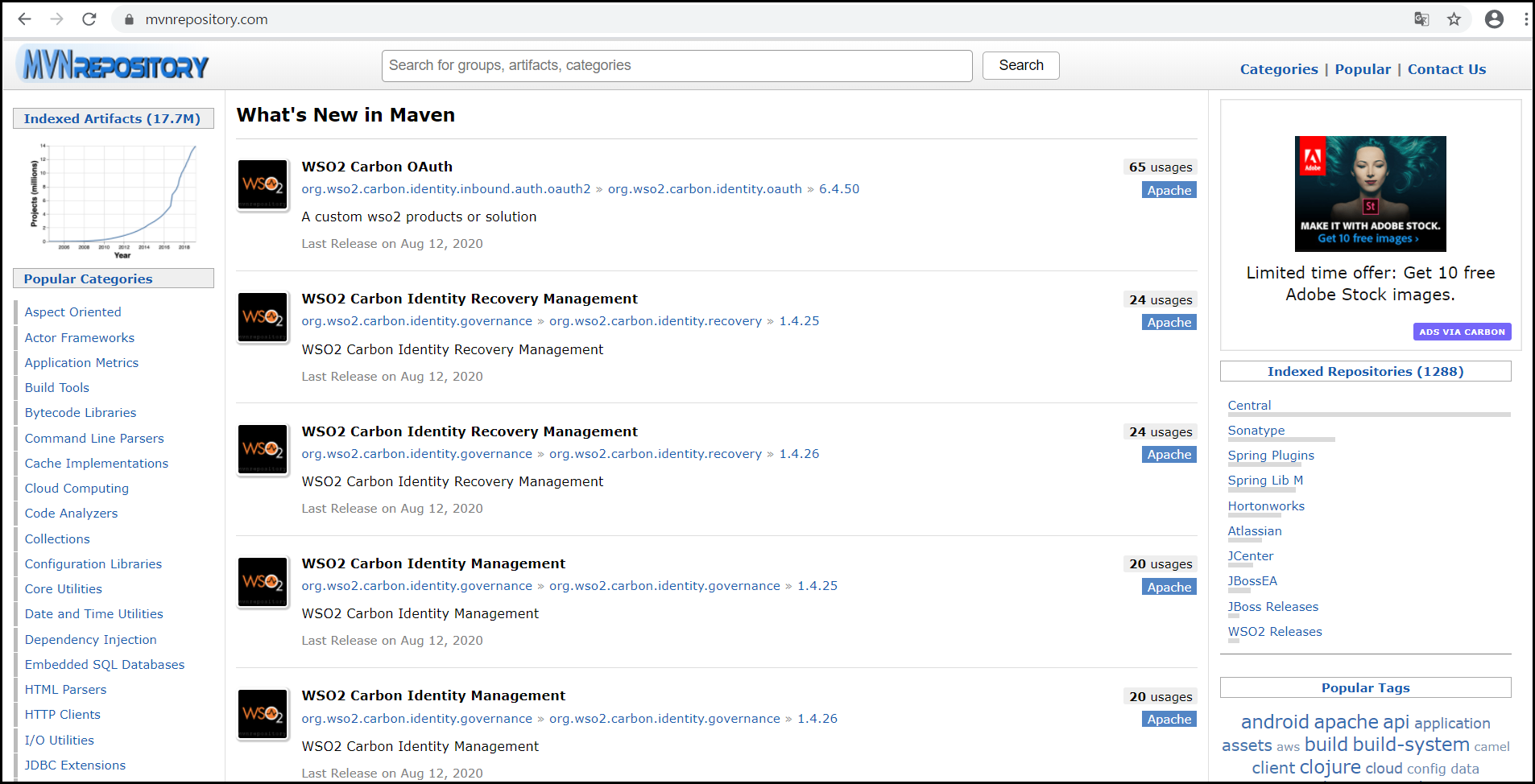1535x784 pixels.
Task: Open WSO2 Carbon OAuth title link
Action: [377, 167]
